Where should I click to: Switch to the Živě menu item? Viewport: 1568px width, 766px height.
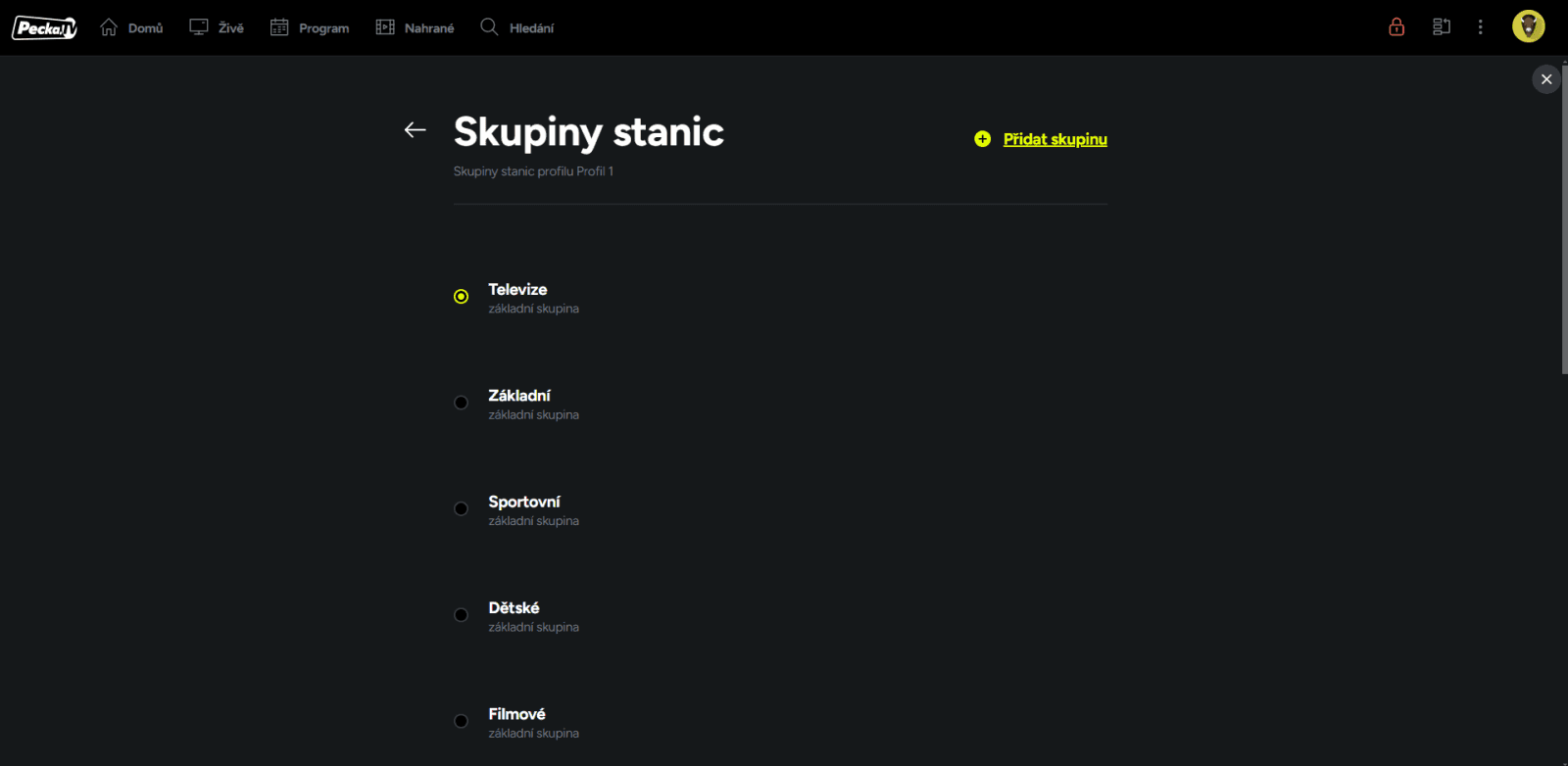coord(231,28)
